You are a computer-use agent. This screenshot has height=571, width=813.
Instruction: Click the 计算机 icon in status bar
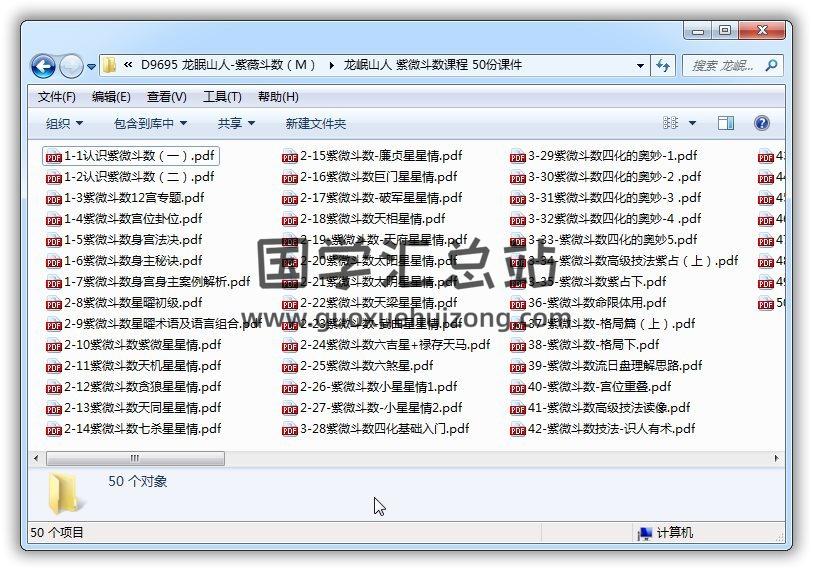(645, 533)
